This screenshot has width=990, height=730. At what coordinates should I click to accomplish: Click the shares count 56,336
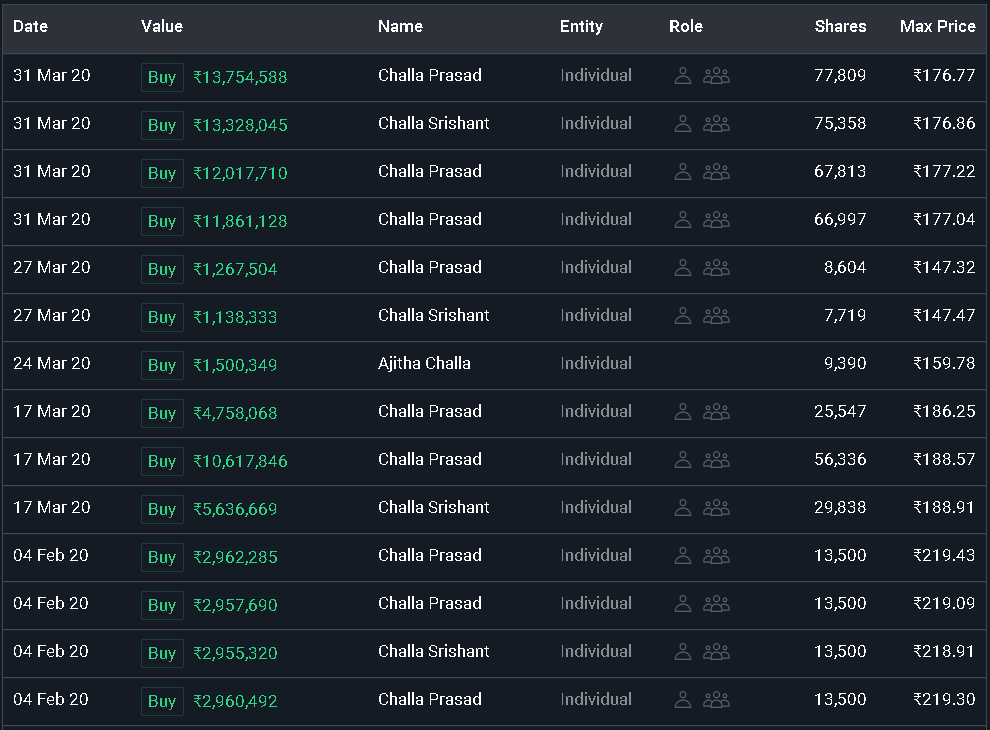tap(840, 460)
